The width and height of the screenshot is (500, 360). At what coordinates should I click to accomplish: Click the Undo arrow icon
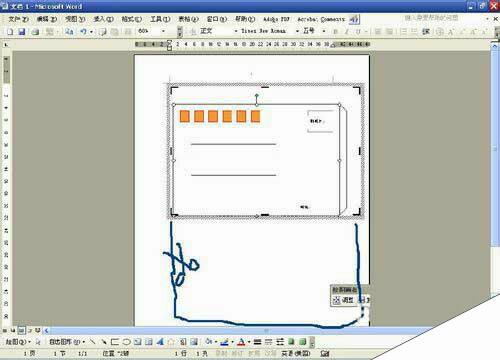click(x=83, y=32)
